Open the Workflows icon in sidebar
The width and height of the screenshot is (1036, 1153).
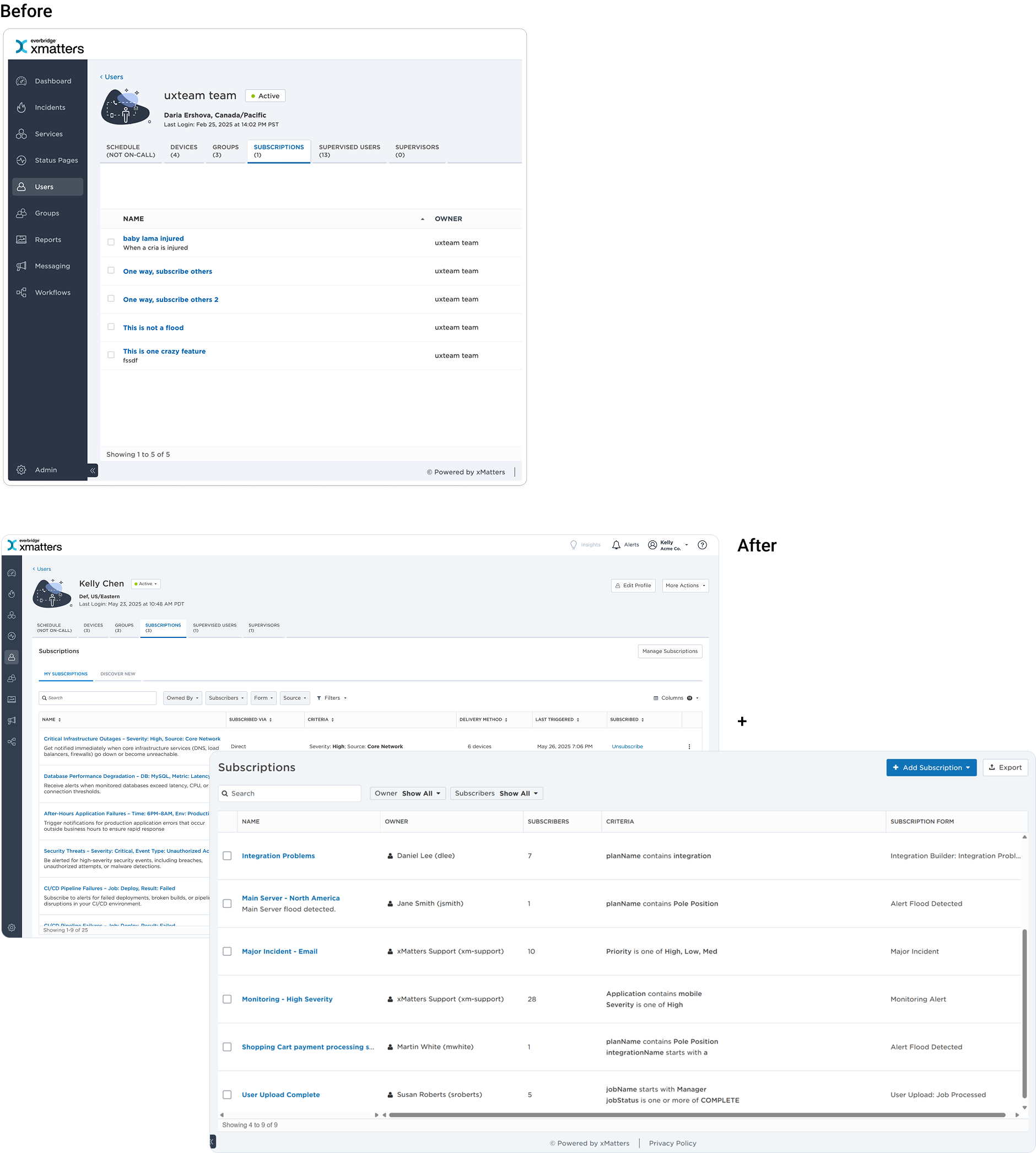[x=21, y=293]
